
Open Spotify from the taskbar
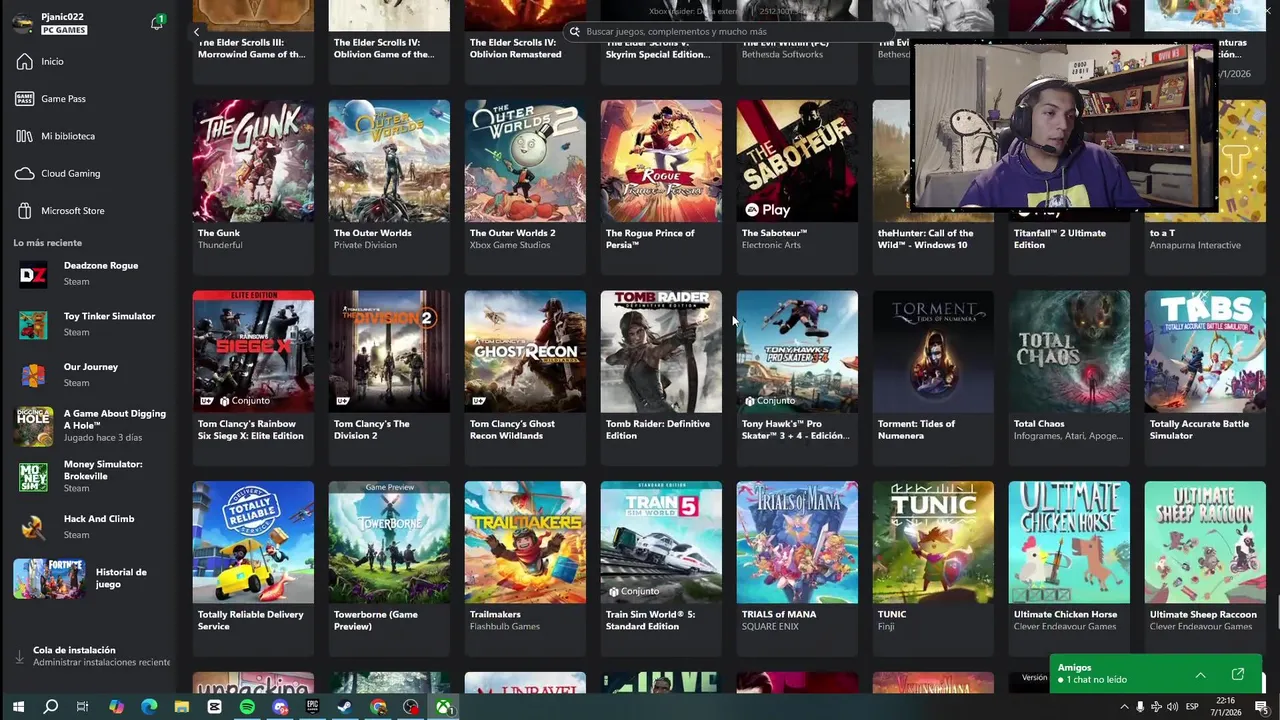tap(247, 707)
